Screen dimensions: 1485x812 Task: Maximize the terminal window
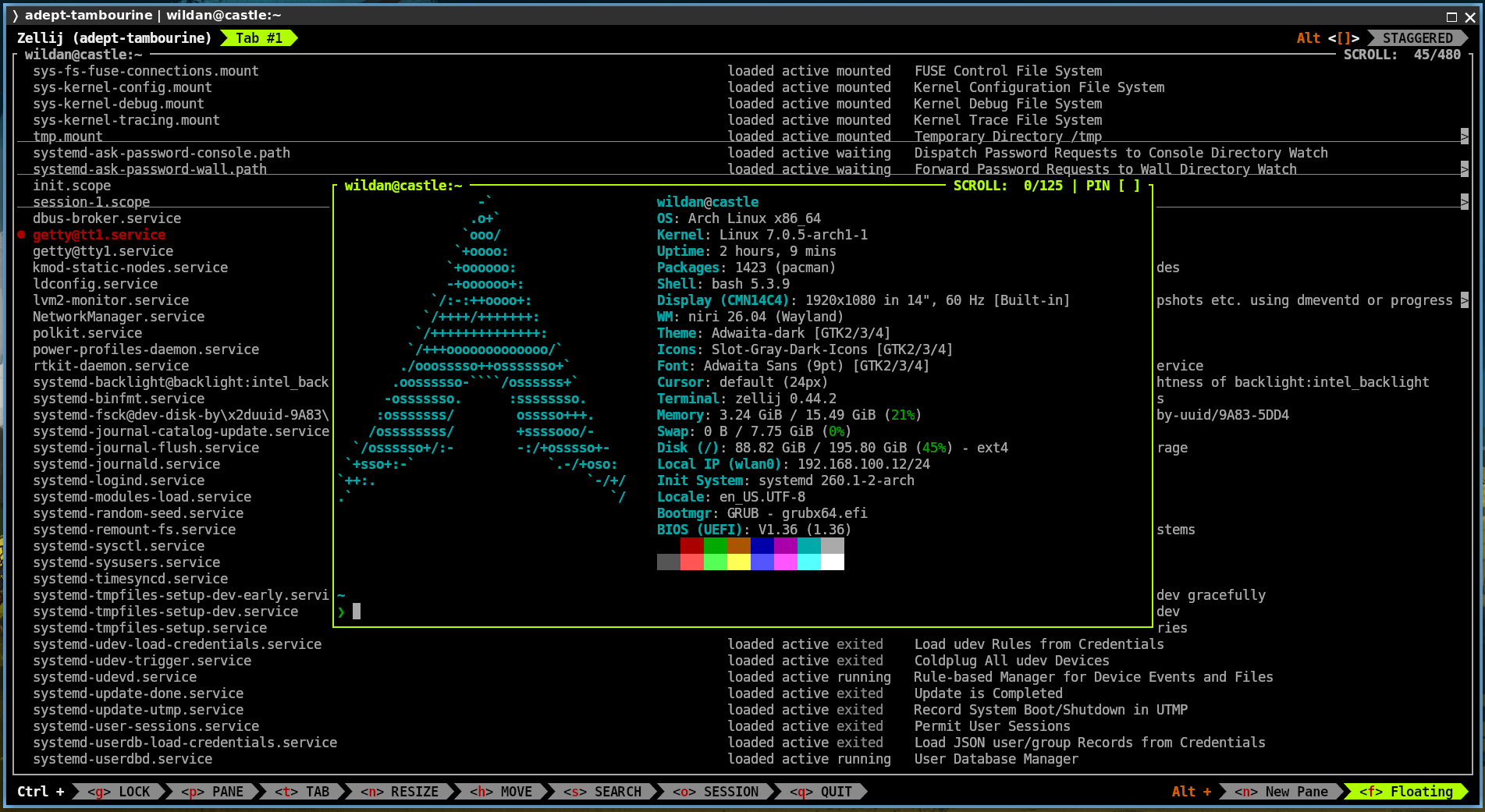point(1451,16)
